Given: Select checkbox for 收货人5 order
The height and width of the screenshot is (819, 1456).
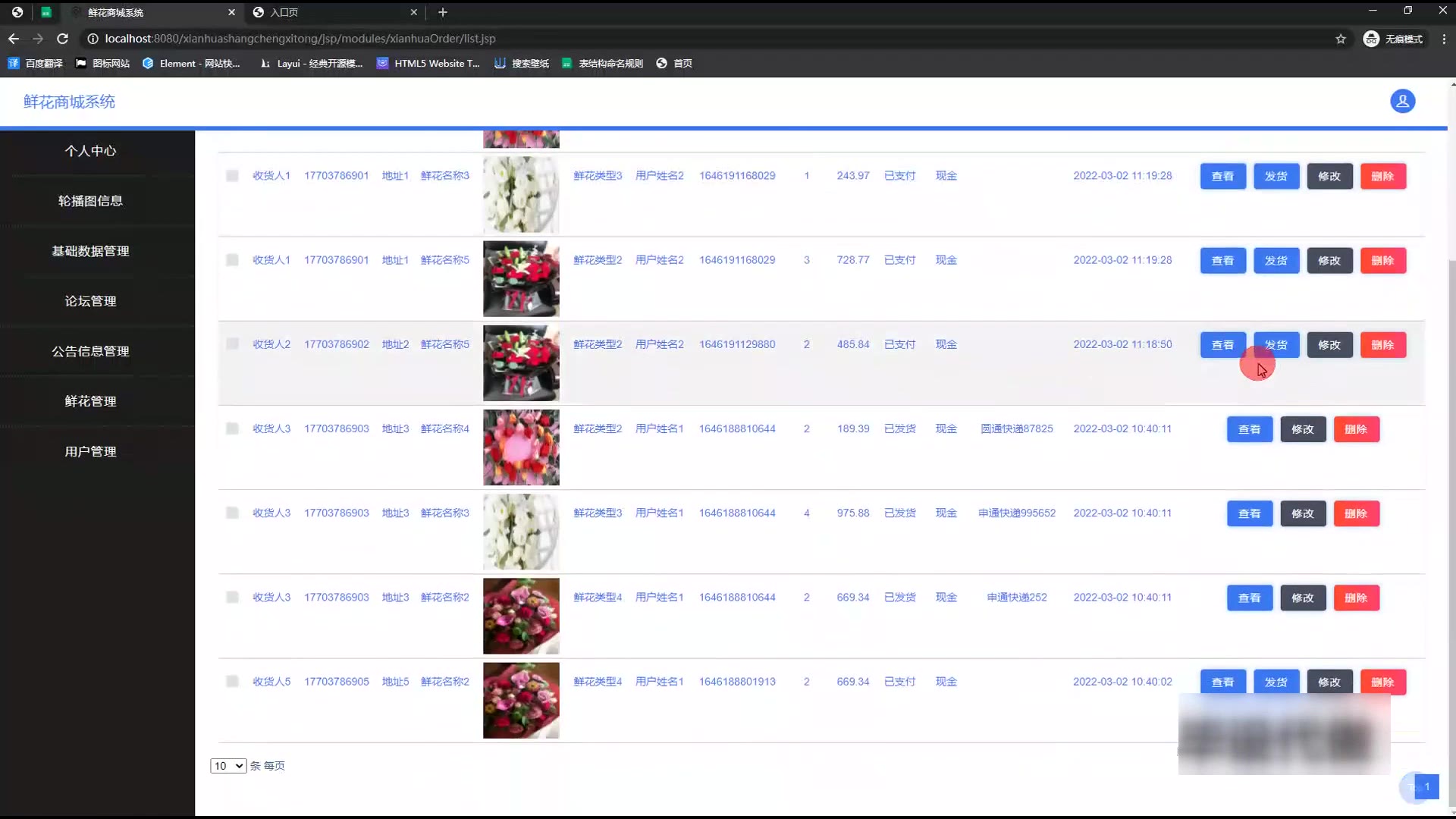Looking at the screenshot, I should coord(232,682).
